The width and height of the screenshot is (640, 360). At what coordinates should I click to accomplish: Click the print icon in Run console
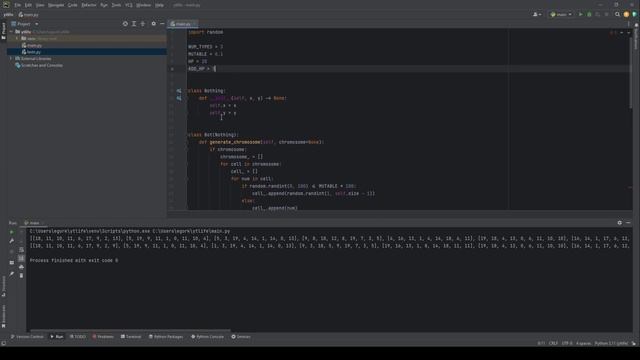[21, 267]
